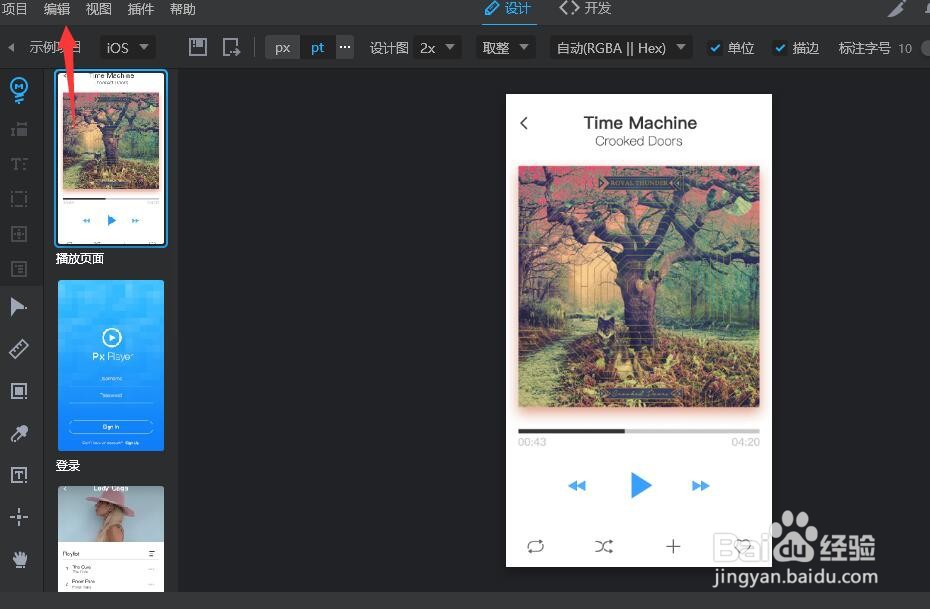Select the eyedropper color picker tool

point(19,433)
